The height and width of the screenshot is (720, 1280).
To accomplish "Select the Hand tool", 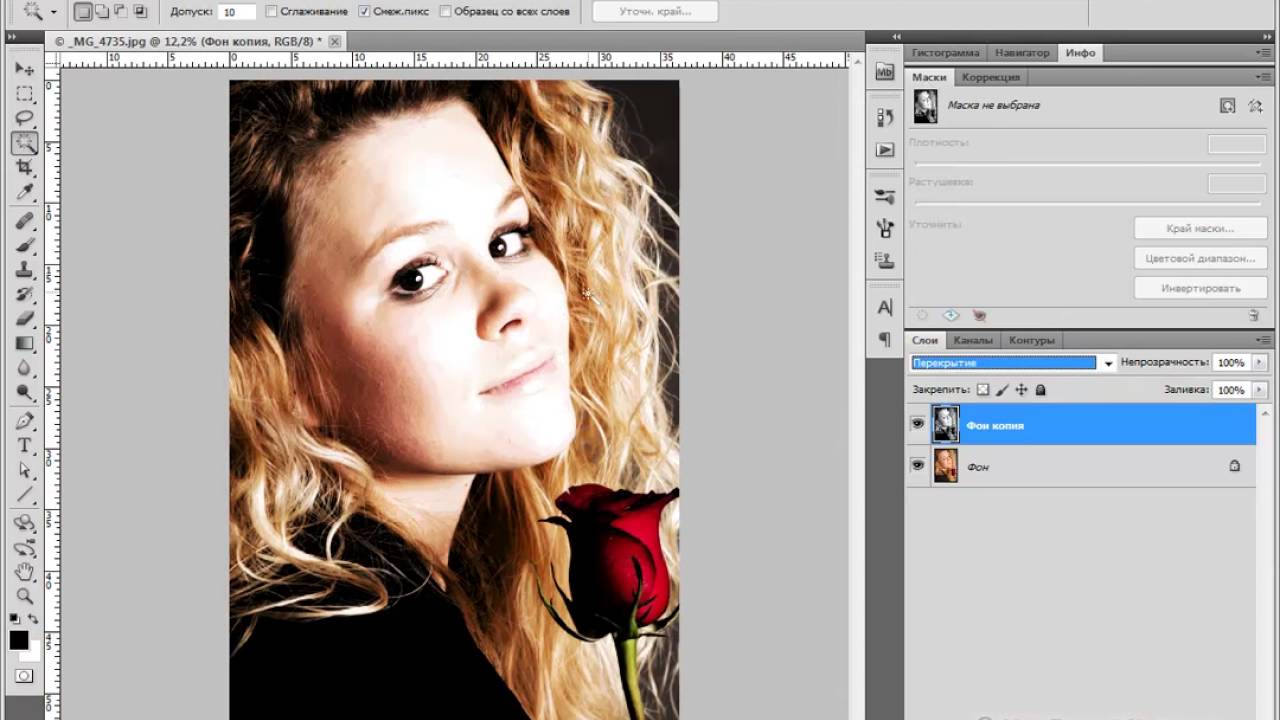I will [25, 572].
